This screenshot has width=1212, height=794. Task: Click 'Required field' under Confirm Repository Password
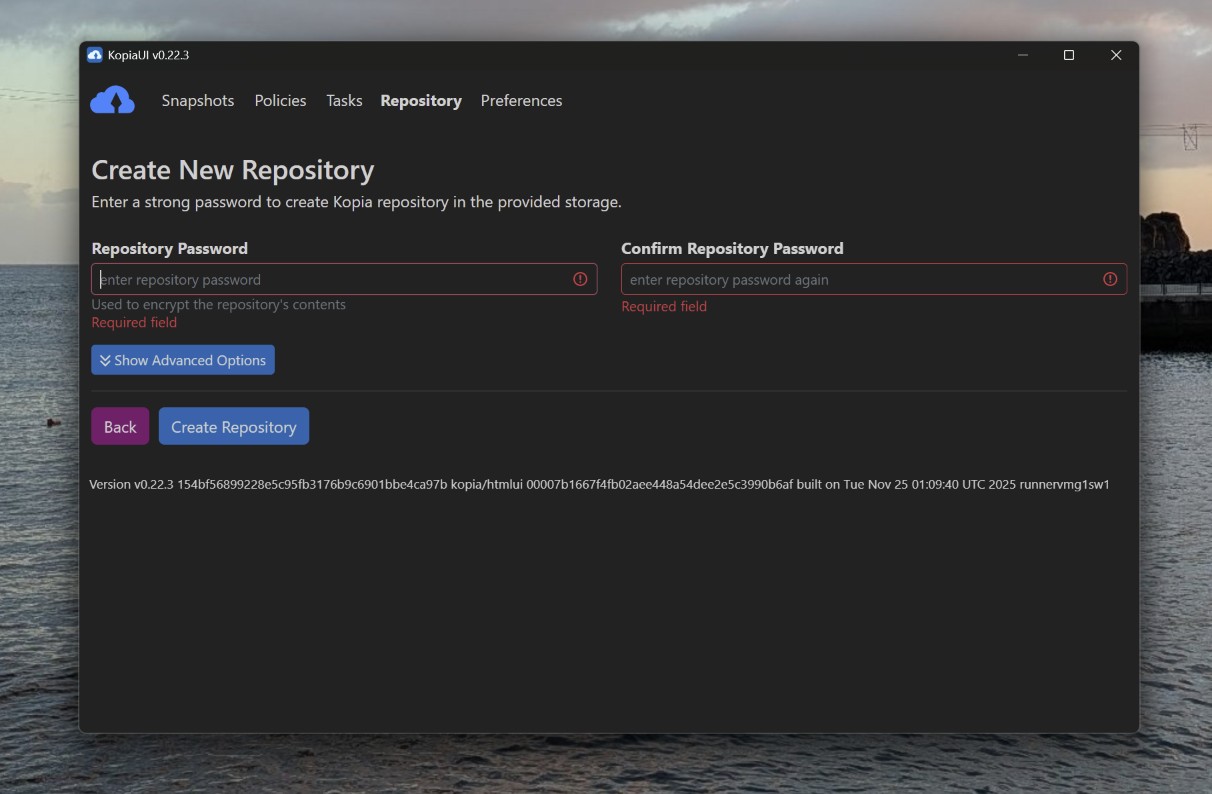click(x=664, y=306)
